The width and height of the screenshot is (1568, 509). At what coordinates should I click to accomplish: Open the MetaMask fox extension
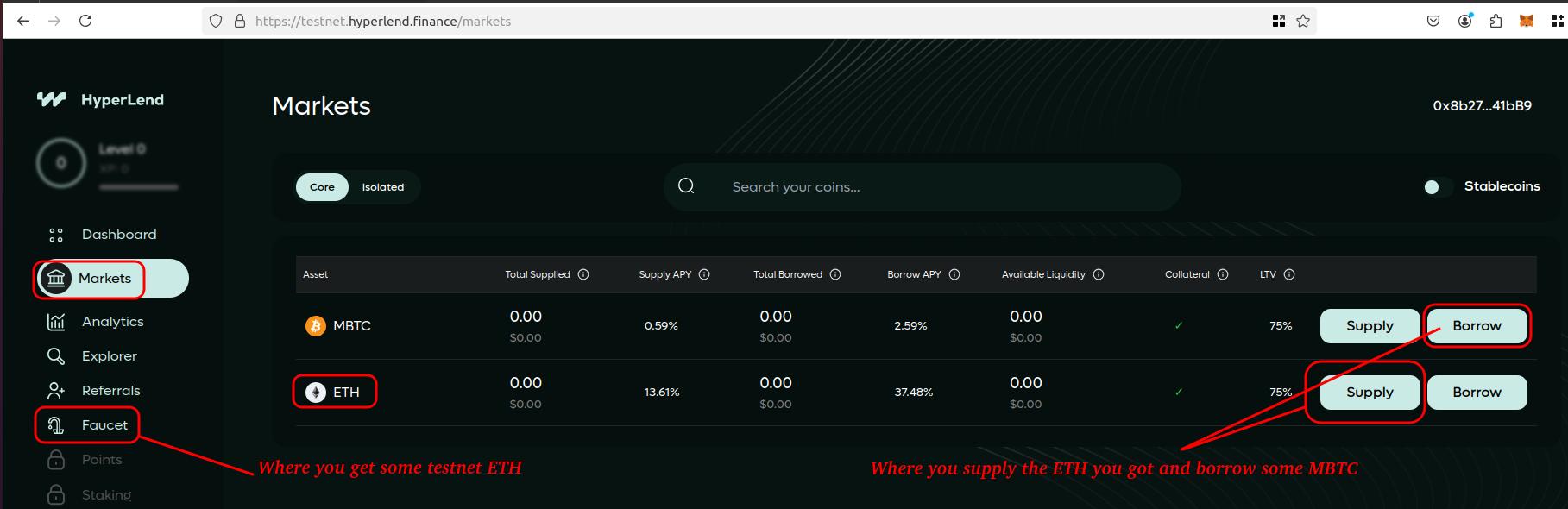(1527, 21)
